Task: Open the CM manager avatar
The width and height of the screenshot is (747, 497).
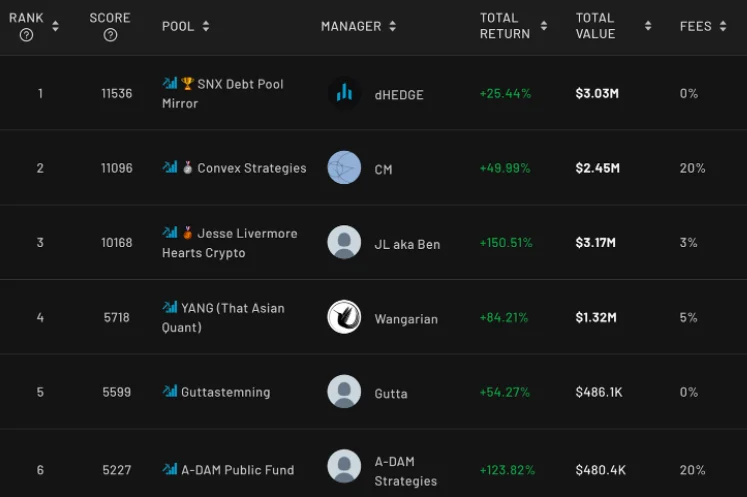Action: (344, 168)
